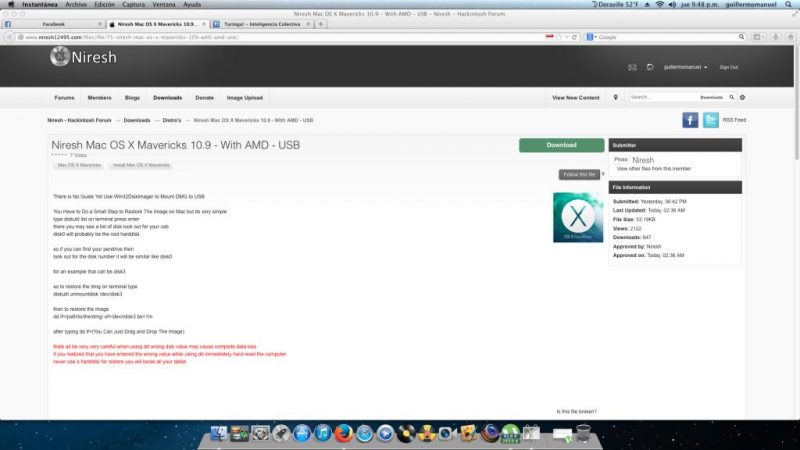800x450 pixels.
Task: Open the App Store dock icon
Action: point(302,433)
